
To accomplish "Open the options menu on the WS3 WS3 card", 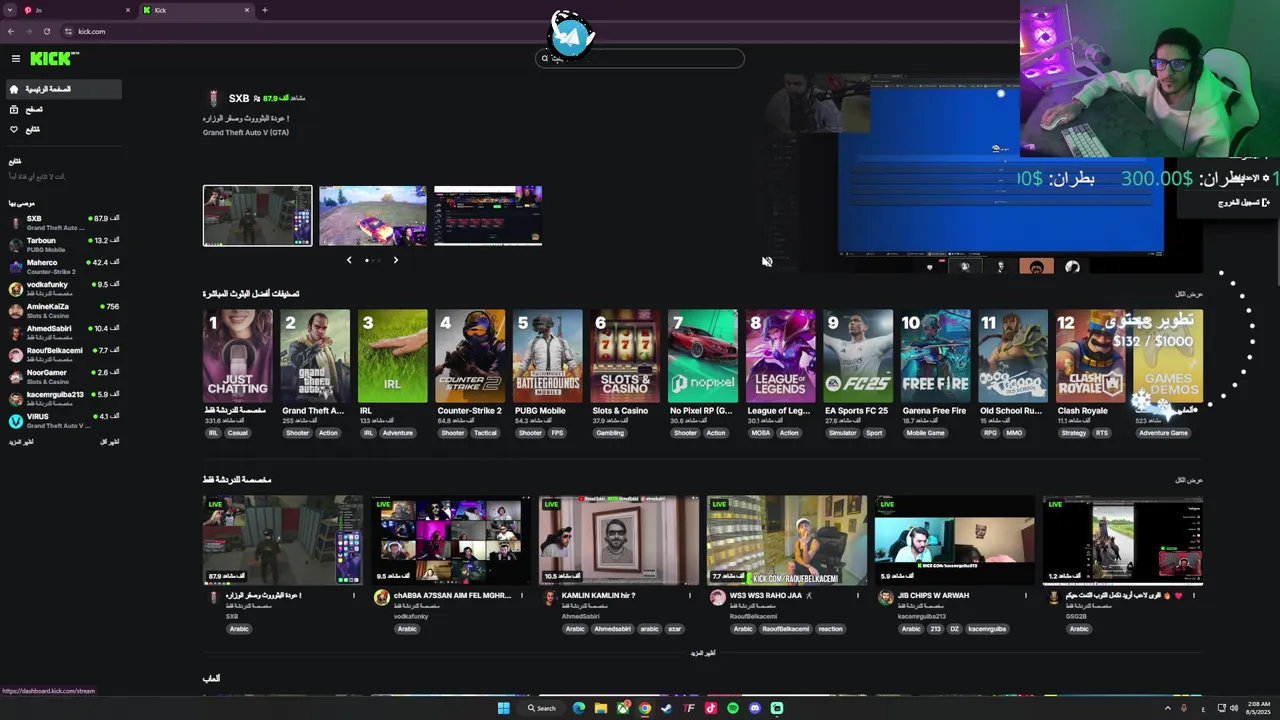I will 858,595.
